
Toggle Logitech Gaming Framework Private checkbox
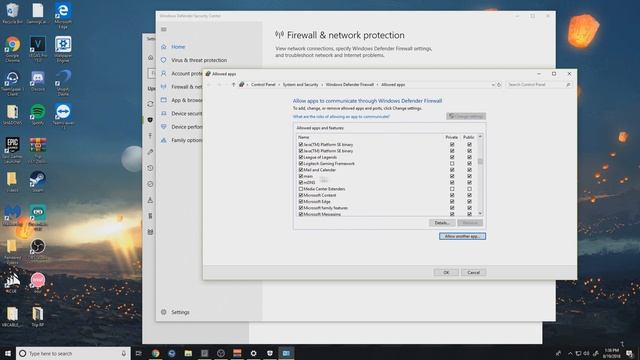click(x=452, y=163)
